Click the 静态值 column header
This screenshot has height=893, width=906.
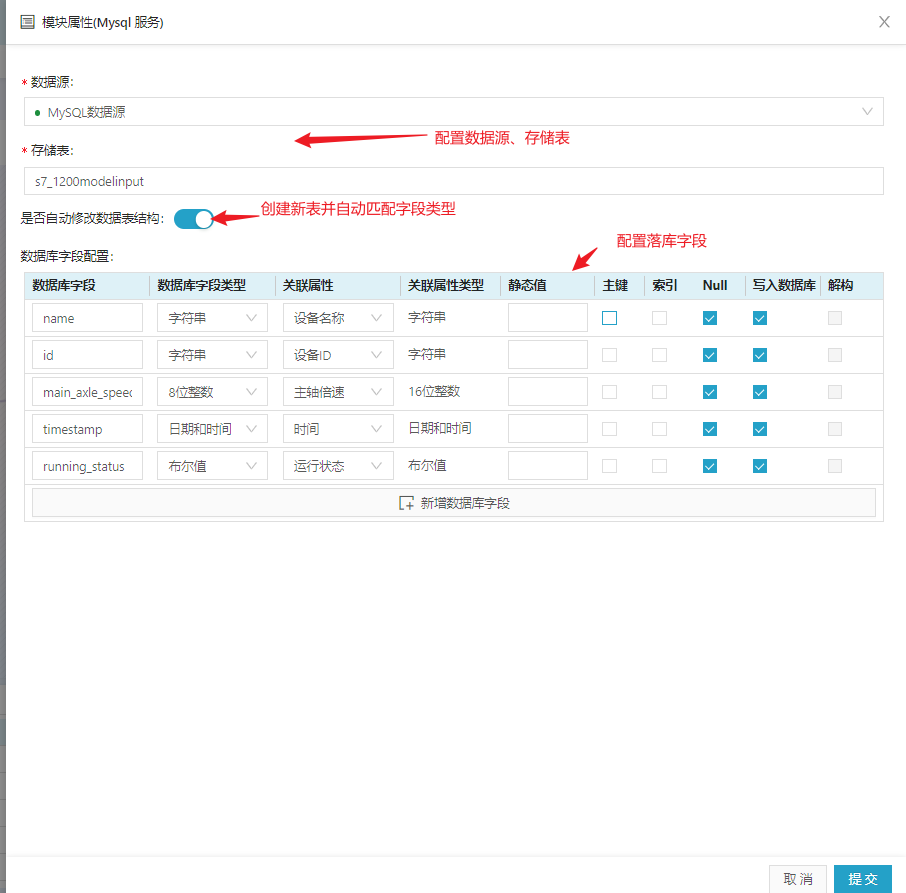pyautogui.click(x=527, y=285)
